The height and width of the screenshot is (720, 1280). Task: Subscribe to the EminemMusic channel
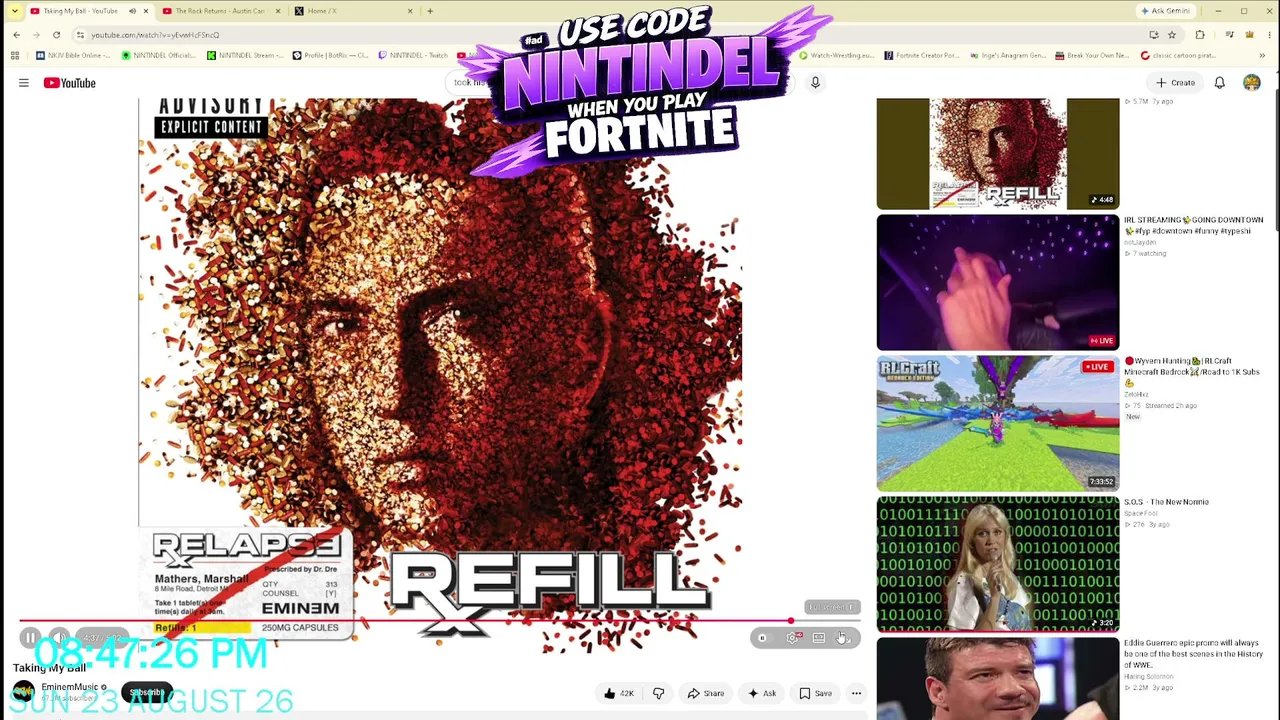coord(147,692)
